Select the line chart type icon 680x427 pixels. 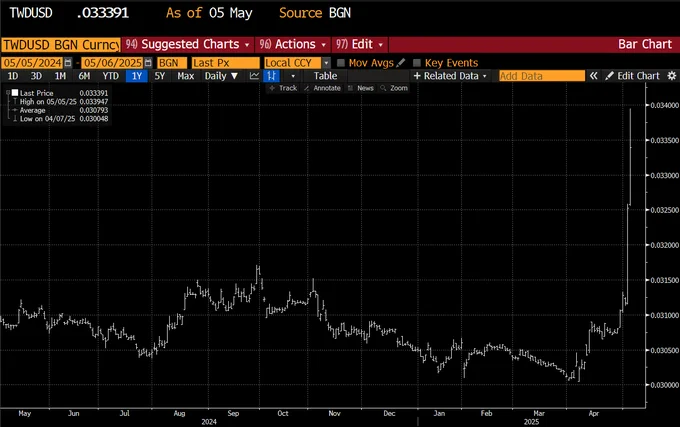click(x=254, y=76)
